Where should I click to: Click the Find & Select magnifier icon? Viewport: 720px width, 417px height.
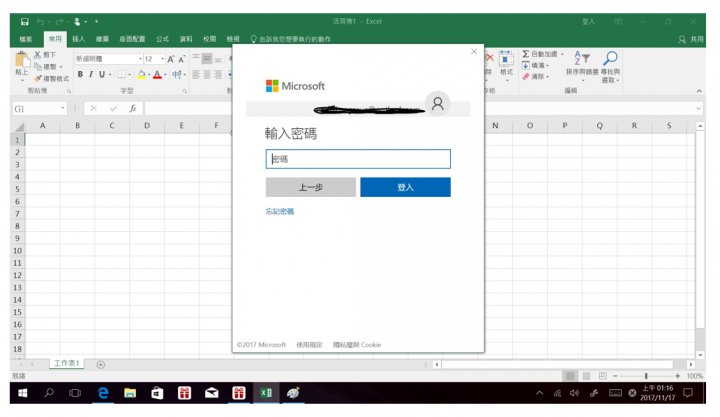pos(610,58)
